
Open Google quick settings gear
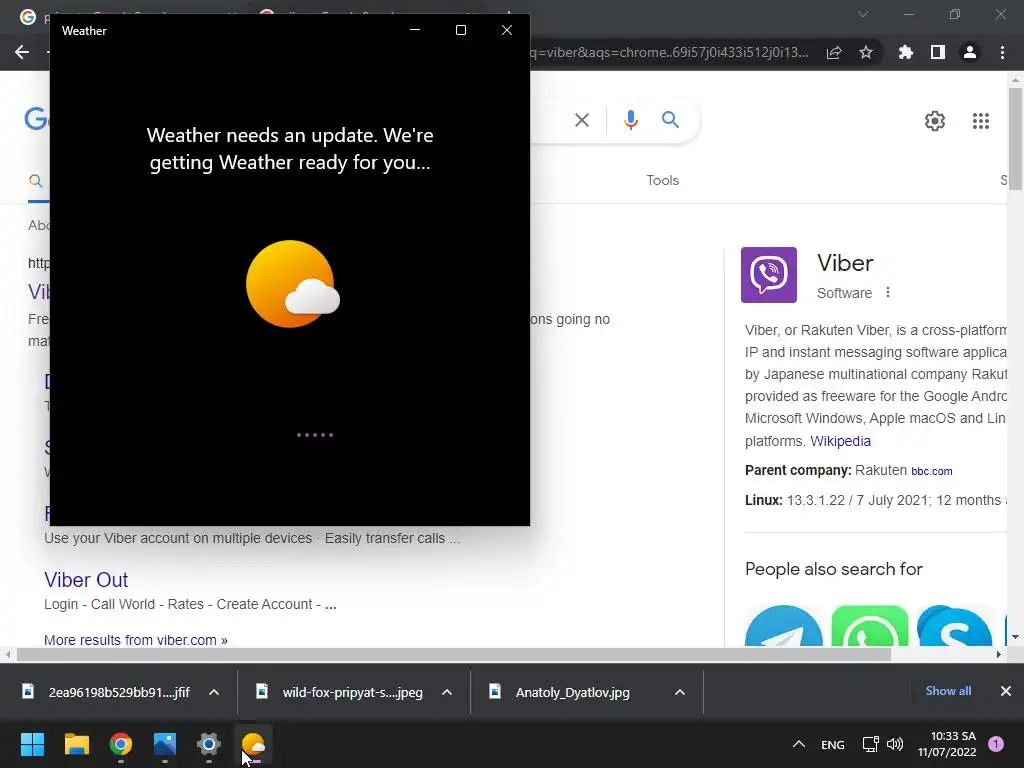(935, 121)
